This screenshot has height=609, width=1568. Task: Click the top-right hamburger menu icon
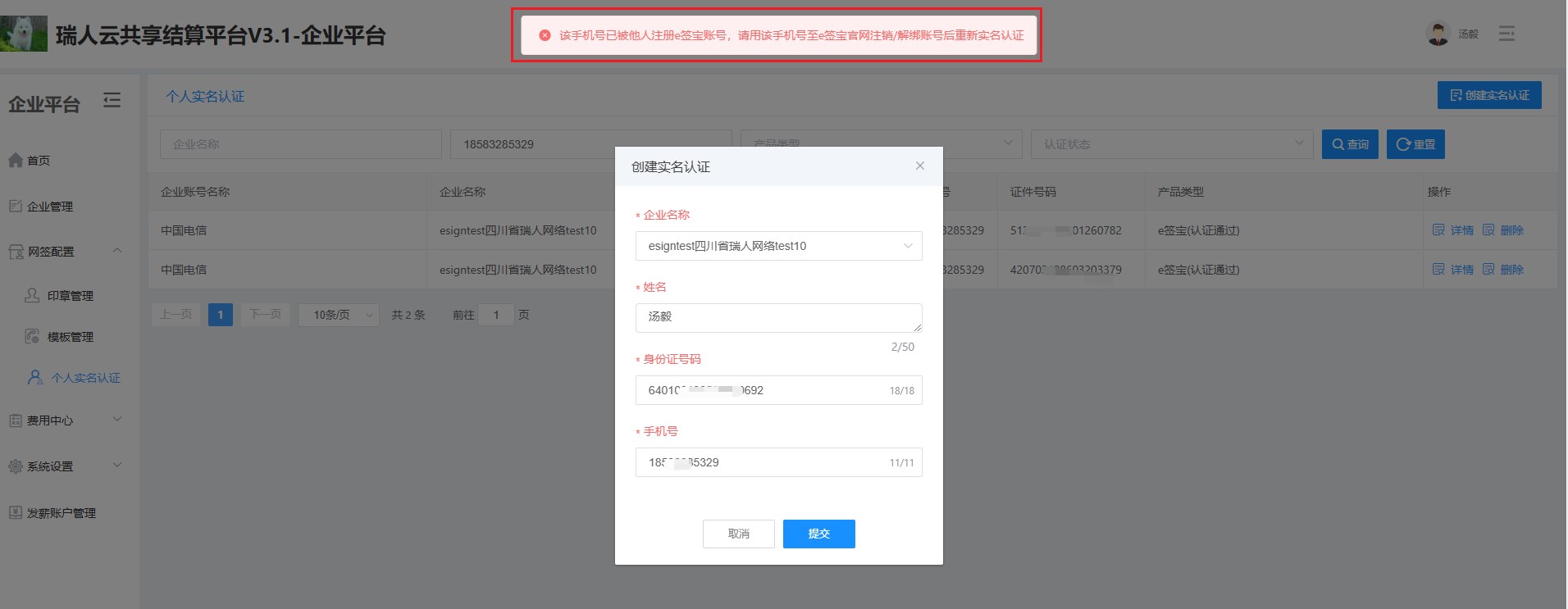click(x=1506, y=34)
